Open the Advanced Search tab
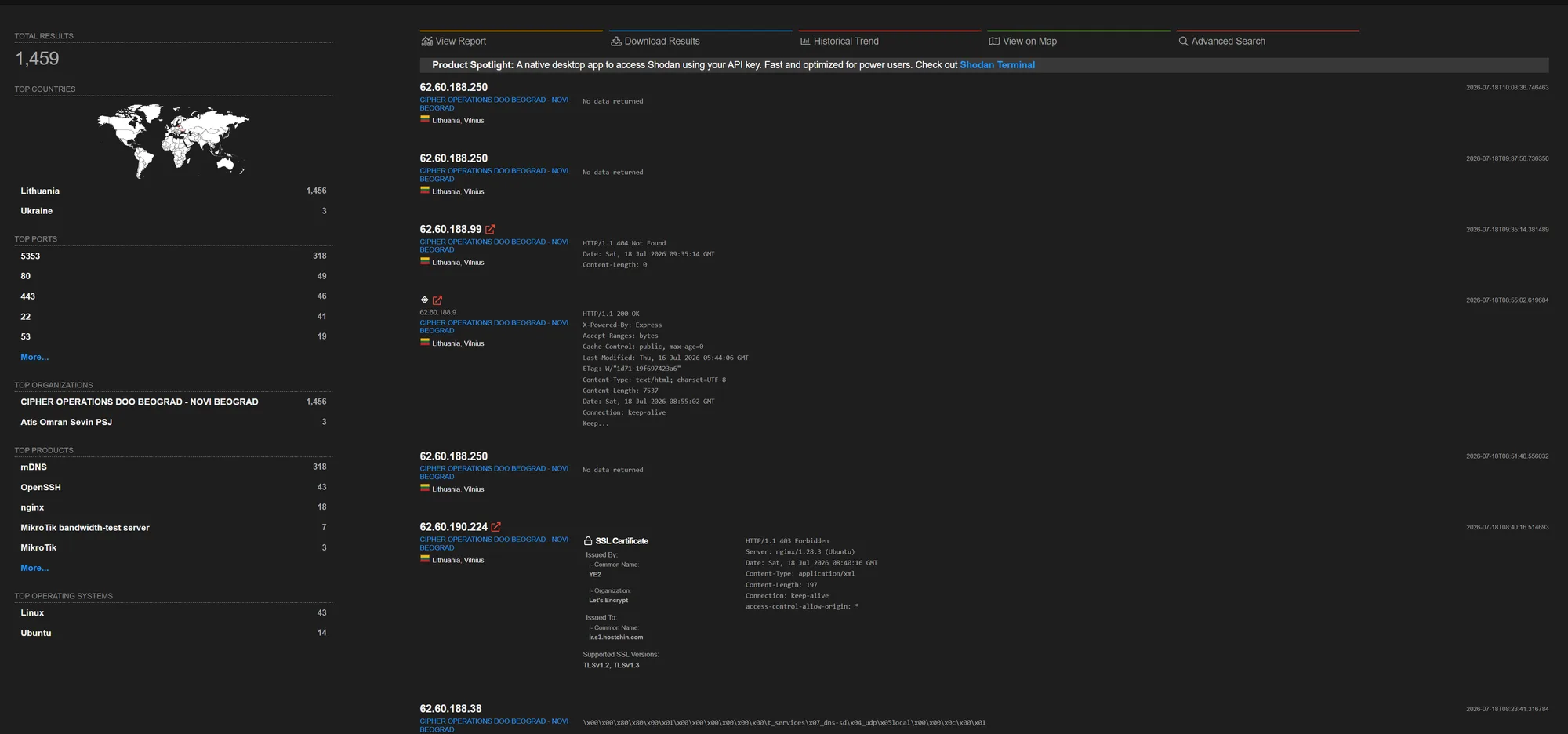1568x734 pixels. pos(1269,42)
